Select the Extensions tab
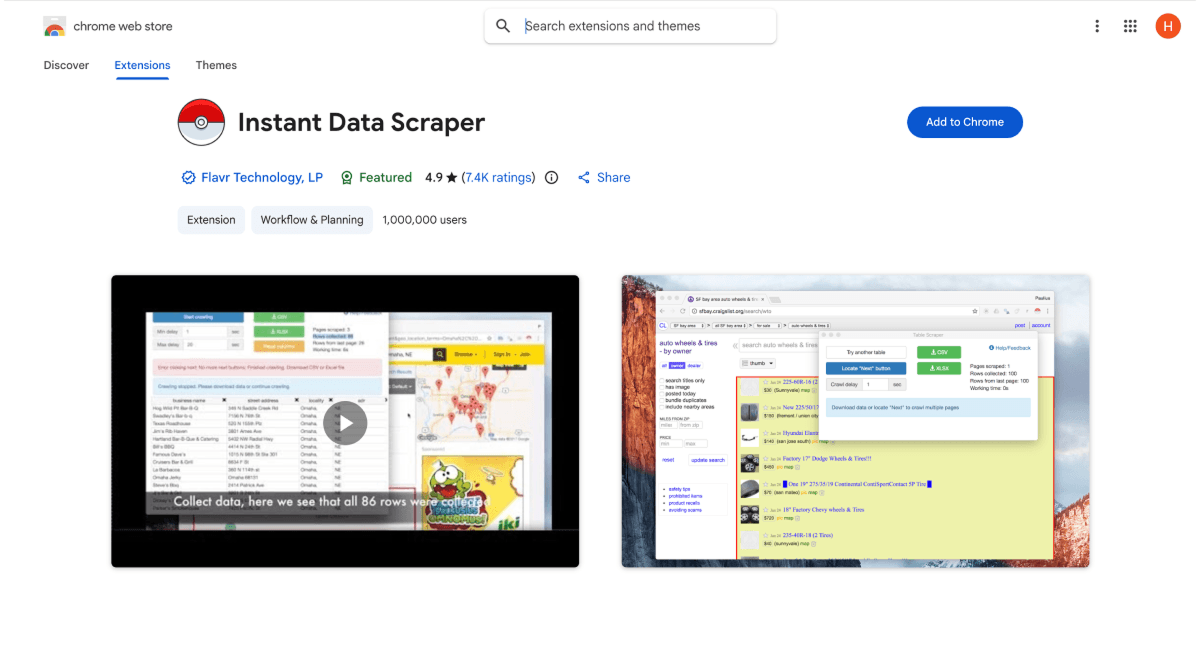 (142, 65)
